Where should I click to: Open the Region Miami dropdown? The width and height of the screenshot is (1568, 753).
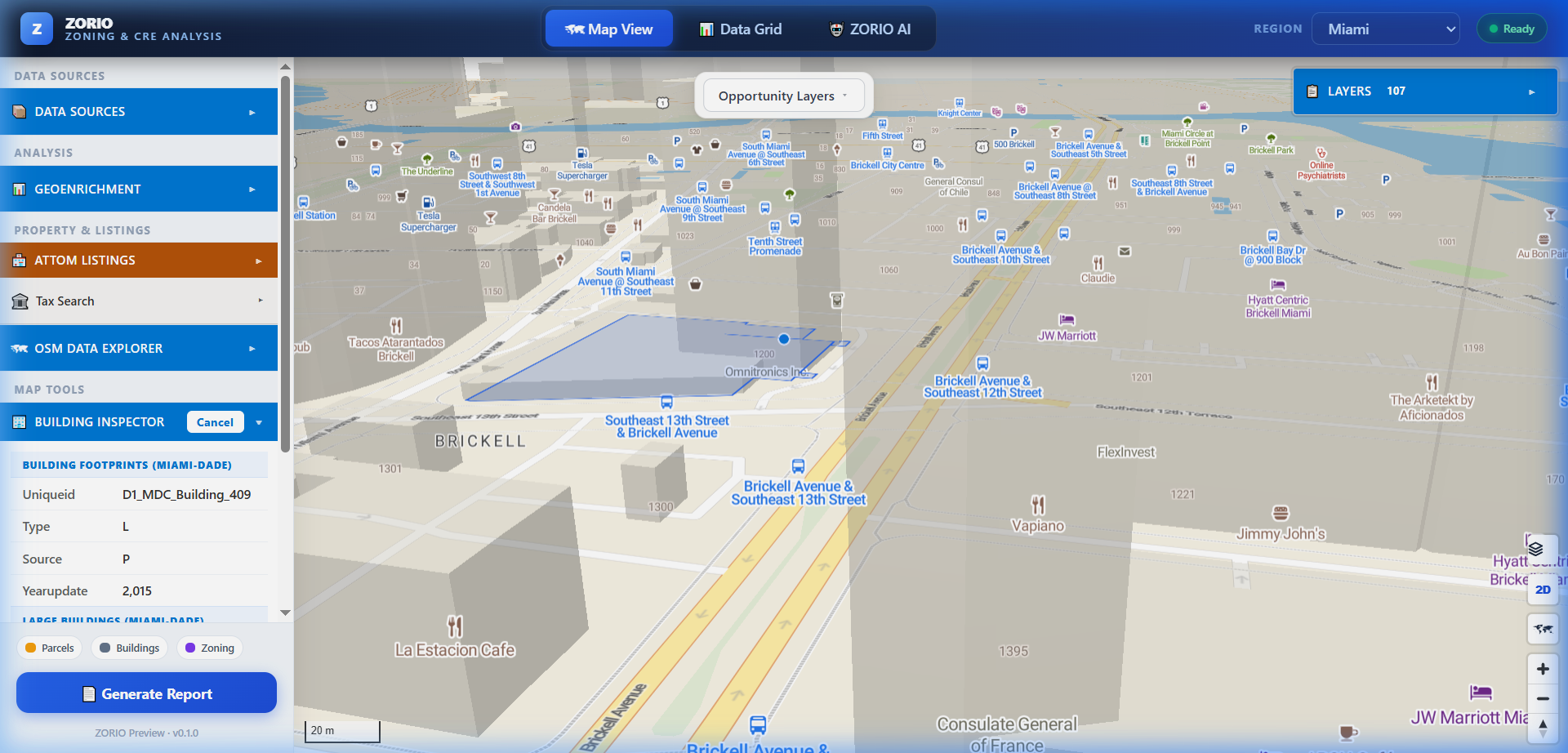point(1386,29)
